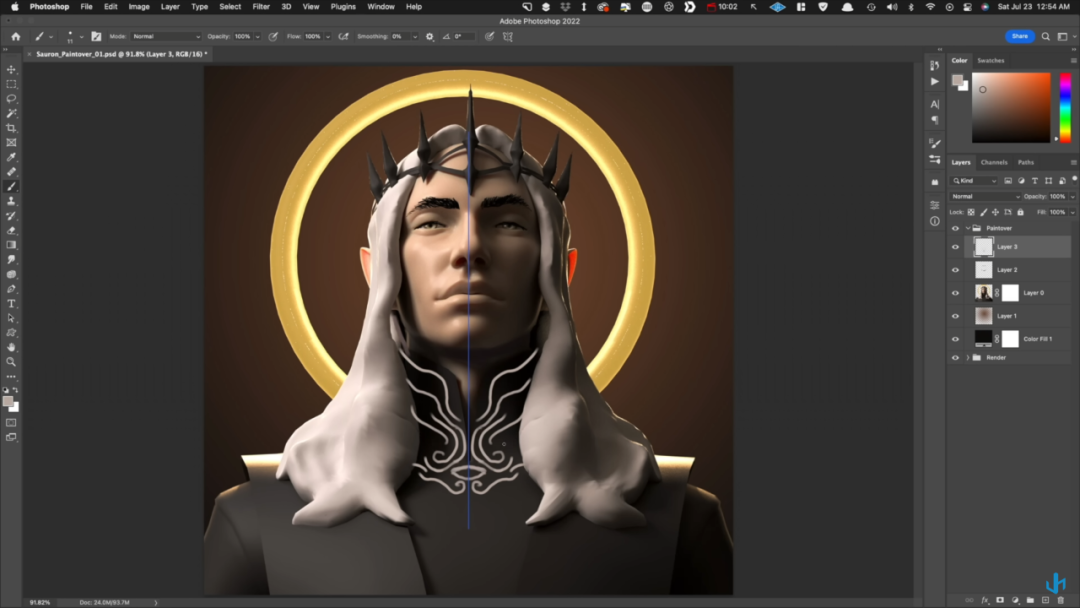Open the Properties panel icon
Viewport: 1080px width, 608px height.
pos(935,205)
